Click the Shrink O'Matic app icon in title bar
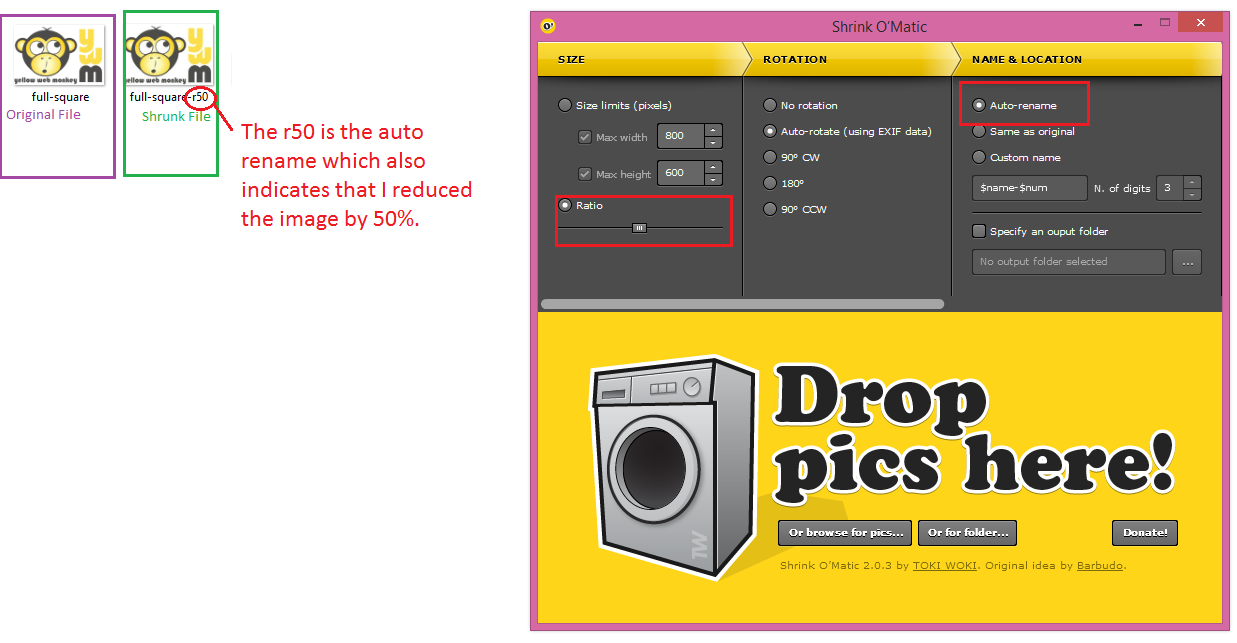The height and width of the screenshot is (643, 1237). point(548,26)
